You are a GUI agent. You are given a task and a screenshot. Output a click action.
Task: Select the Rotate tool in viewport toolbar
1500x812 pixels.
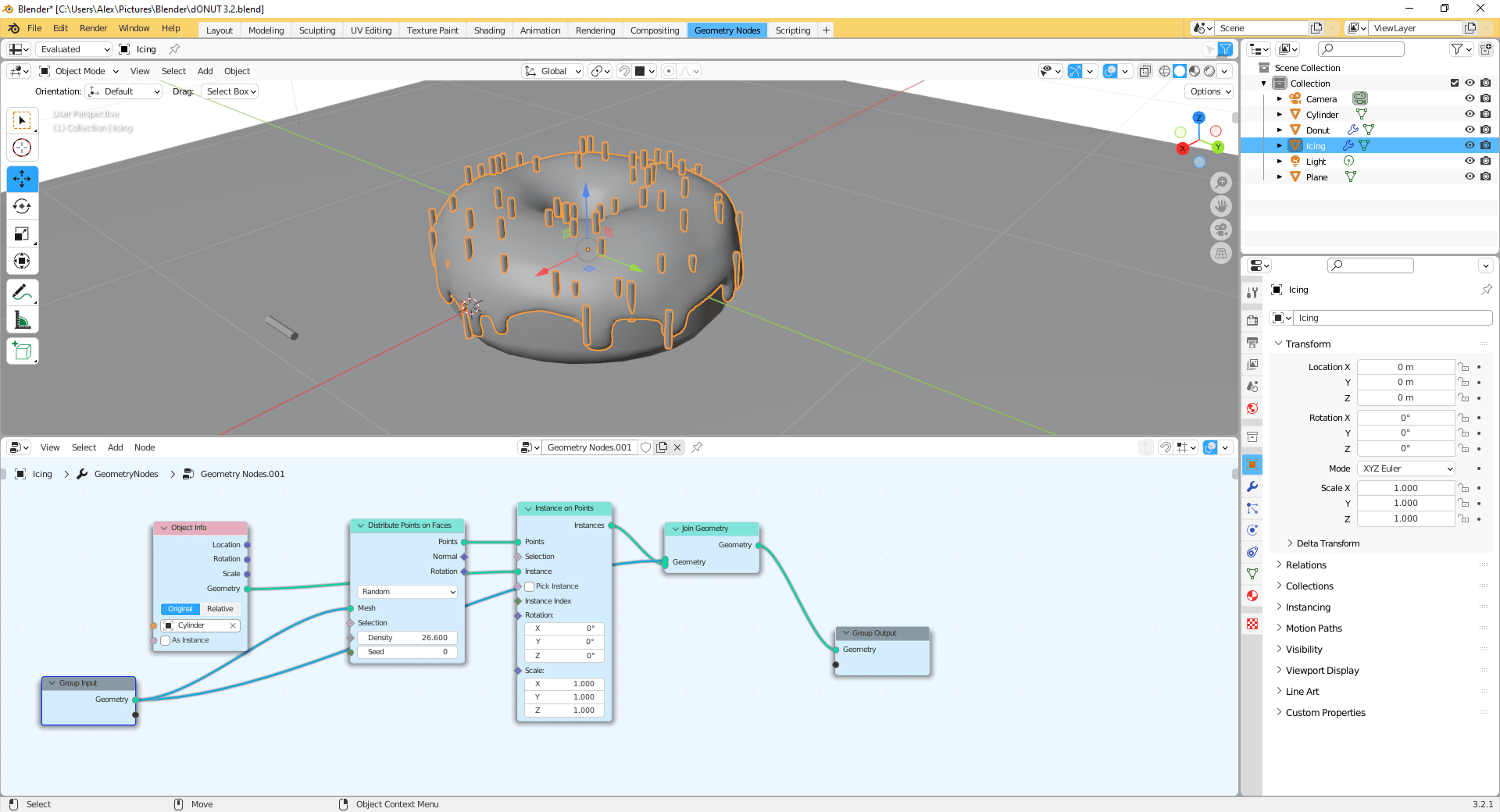click(22, 206)
